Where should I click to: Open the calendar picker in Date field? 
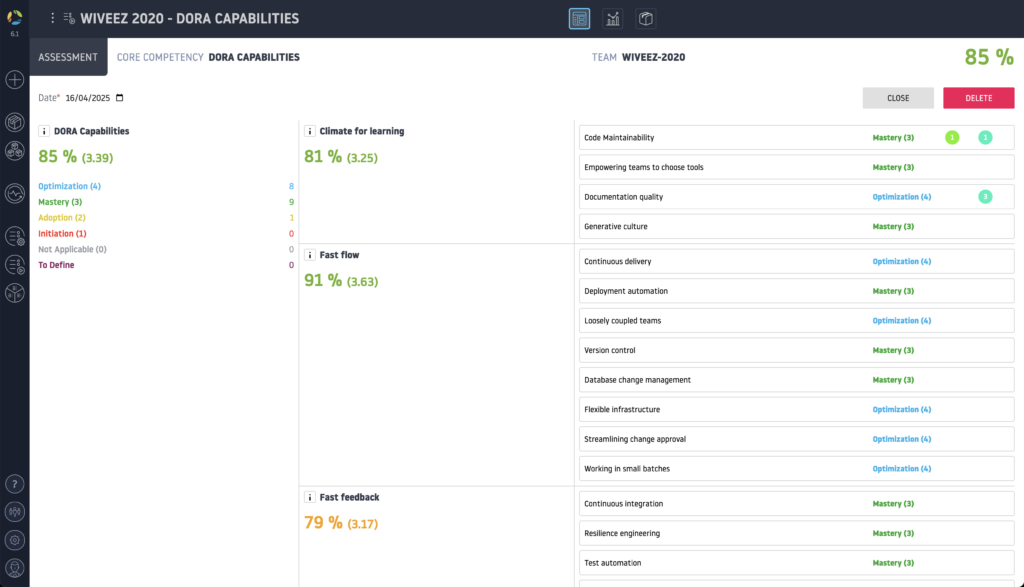[120, 98]
